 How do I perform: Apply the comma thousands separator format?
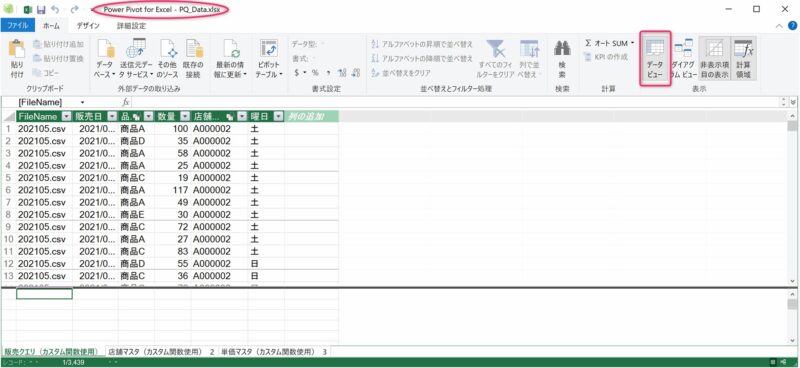coord(328,73)
